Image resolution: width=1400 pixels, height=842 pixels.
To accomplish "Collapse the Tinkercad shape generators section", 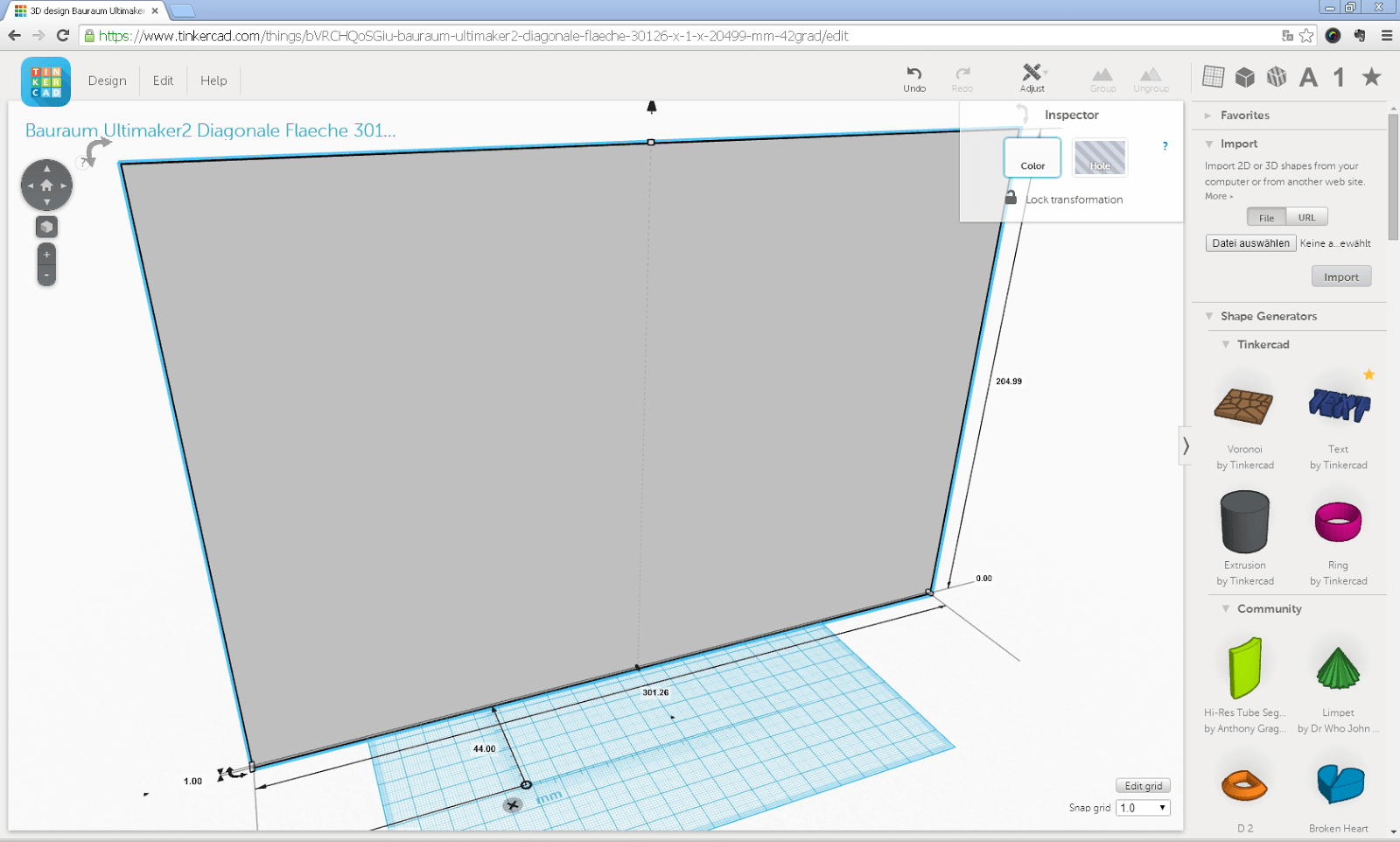I will pos(1226,344).
